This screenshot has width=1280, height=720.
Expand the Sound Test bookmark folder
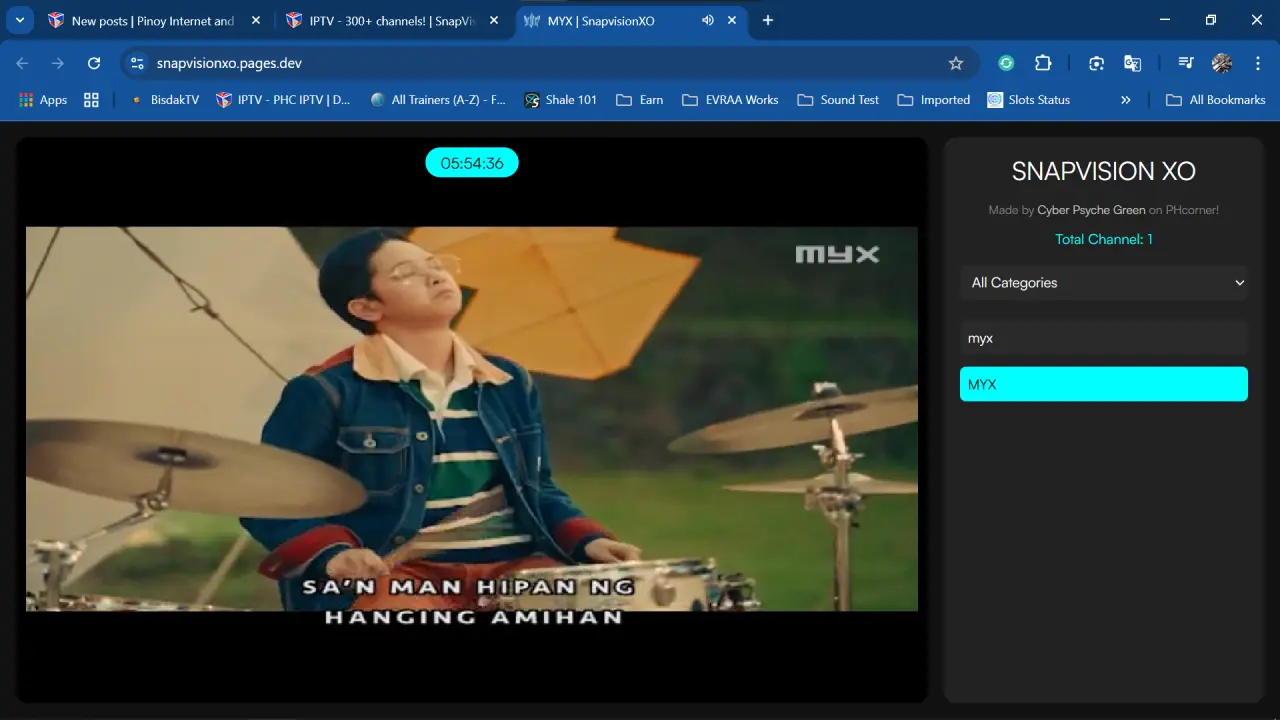pos(838,100)
